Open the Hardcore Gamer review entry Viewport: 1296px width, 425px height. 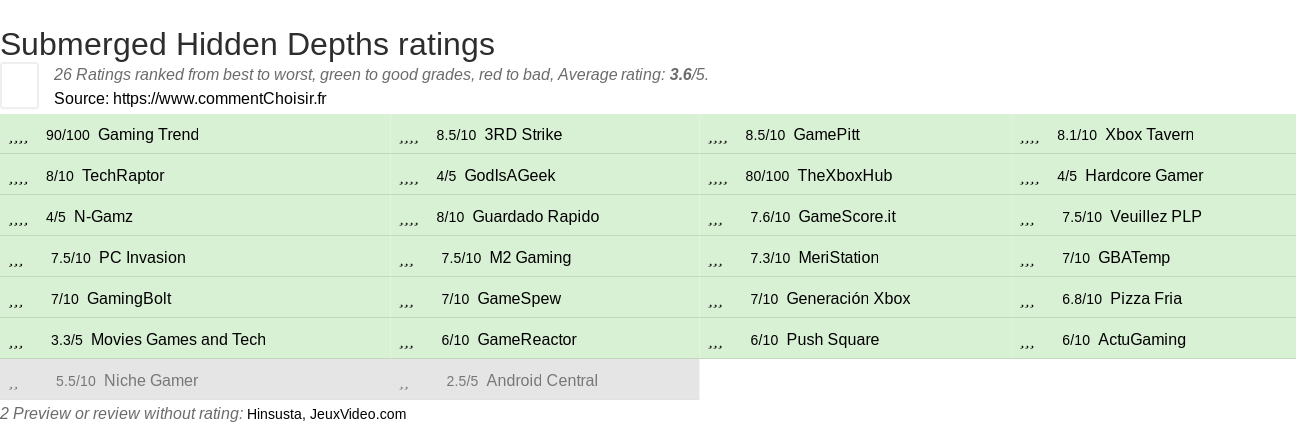coord(1154,175)
